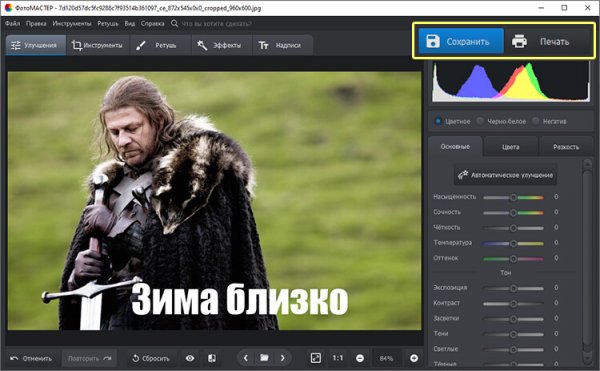Click the Оттенок slider handle
600x371 pixels.
coord(513,259)
